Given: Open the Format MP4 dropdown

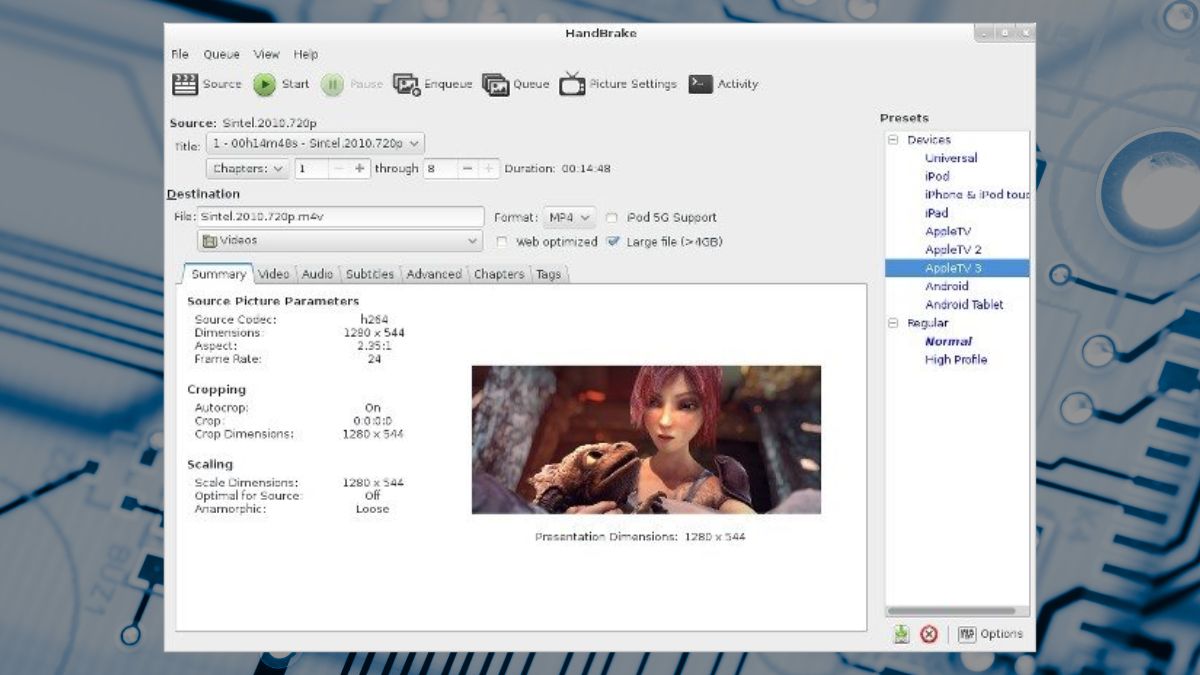Looking at the screenshot, I should 570,218.
